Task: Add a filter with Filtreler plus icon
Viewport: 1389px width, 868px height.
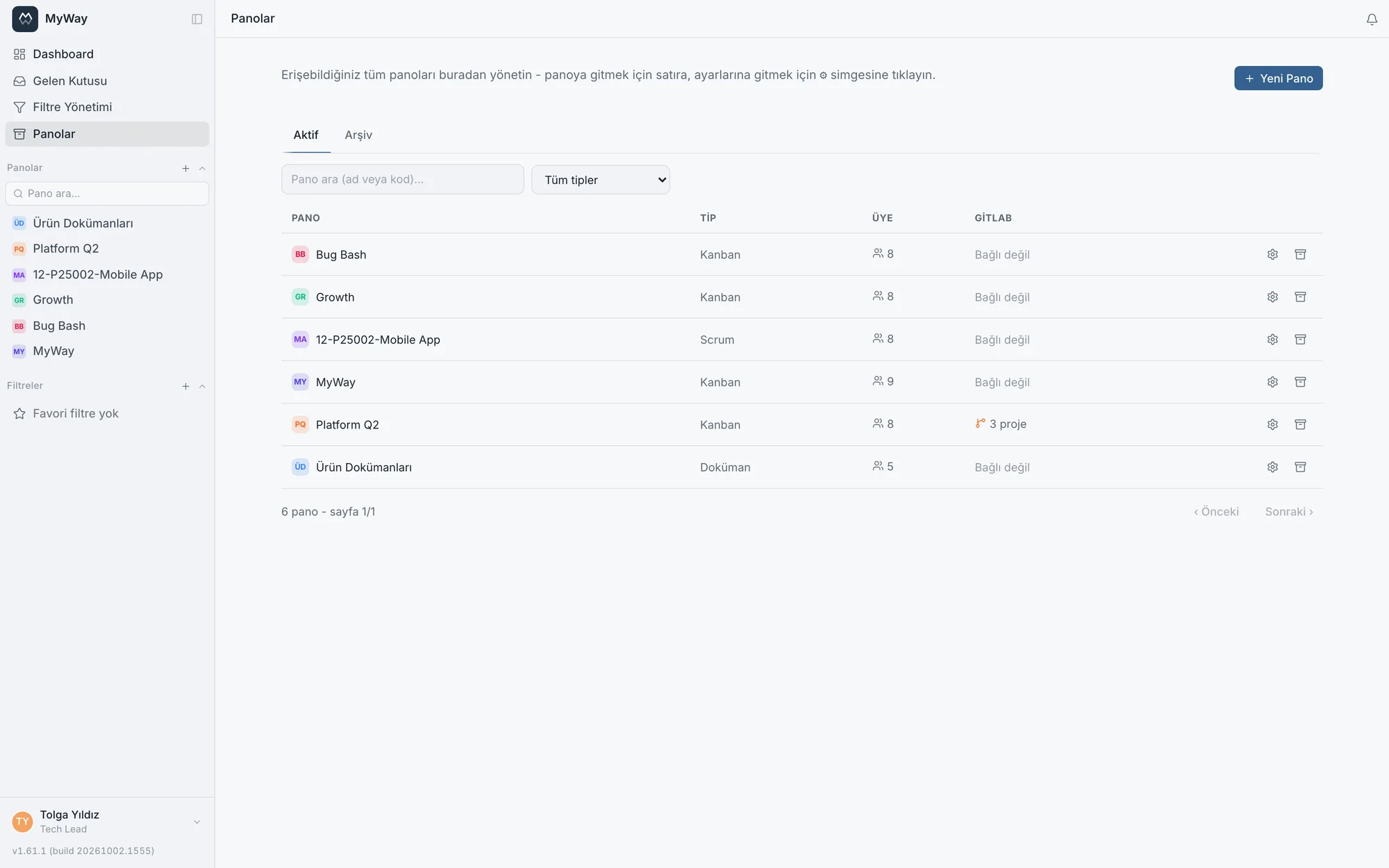Action: pyautogui.click(x=185, y=386)
